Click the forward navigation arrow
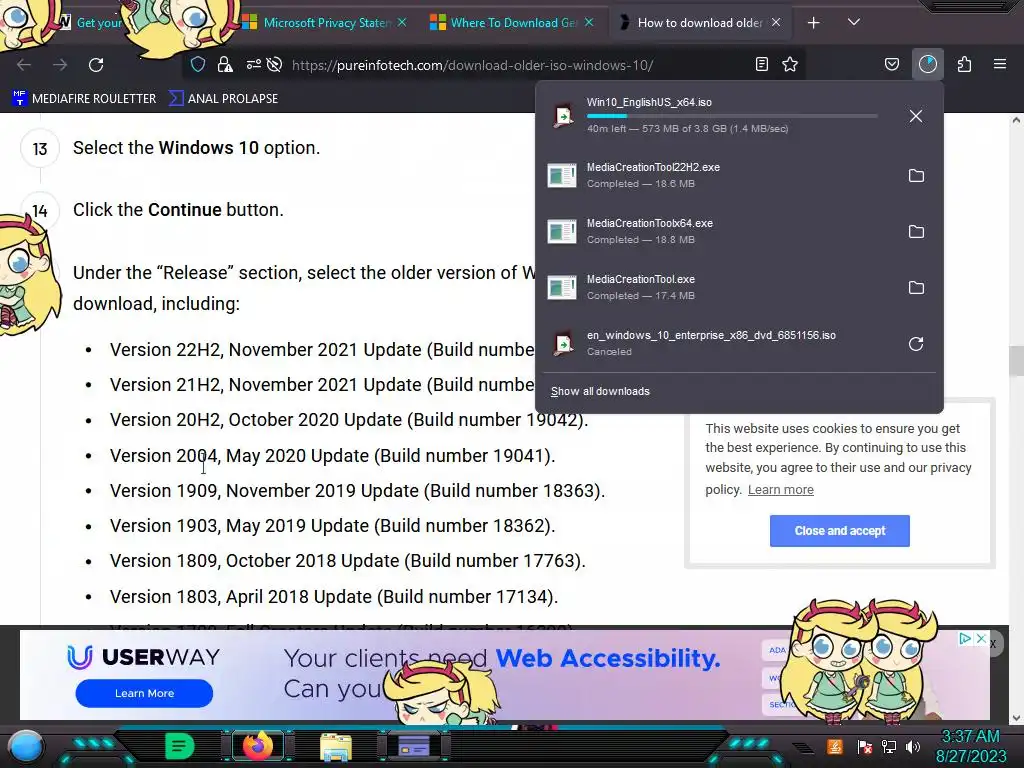 (x=60, y=65)
